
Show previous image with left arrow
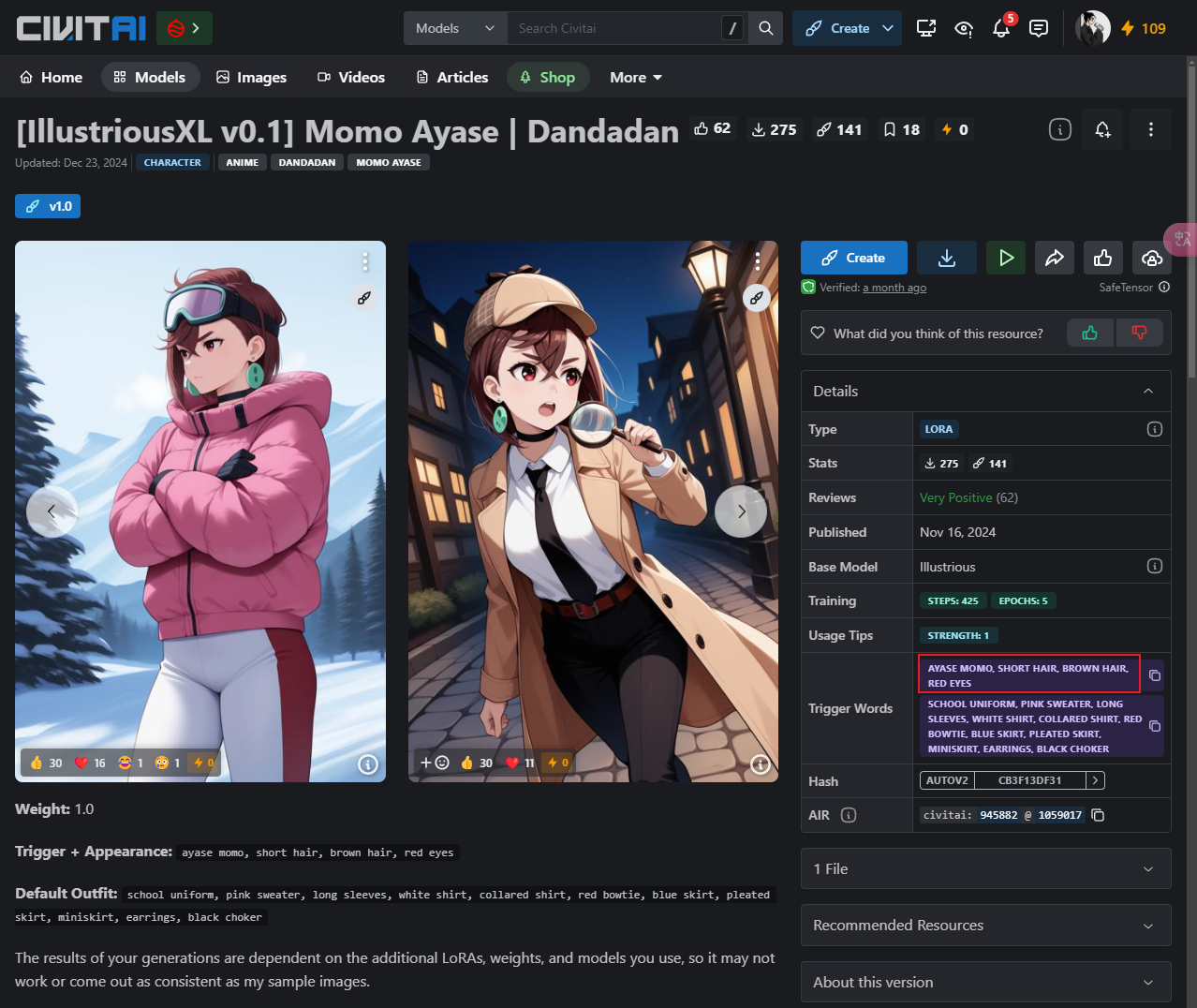tap(52, 511)
